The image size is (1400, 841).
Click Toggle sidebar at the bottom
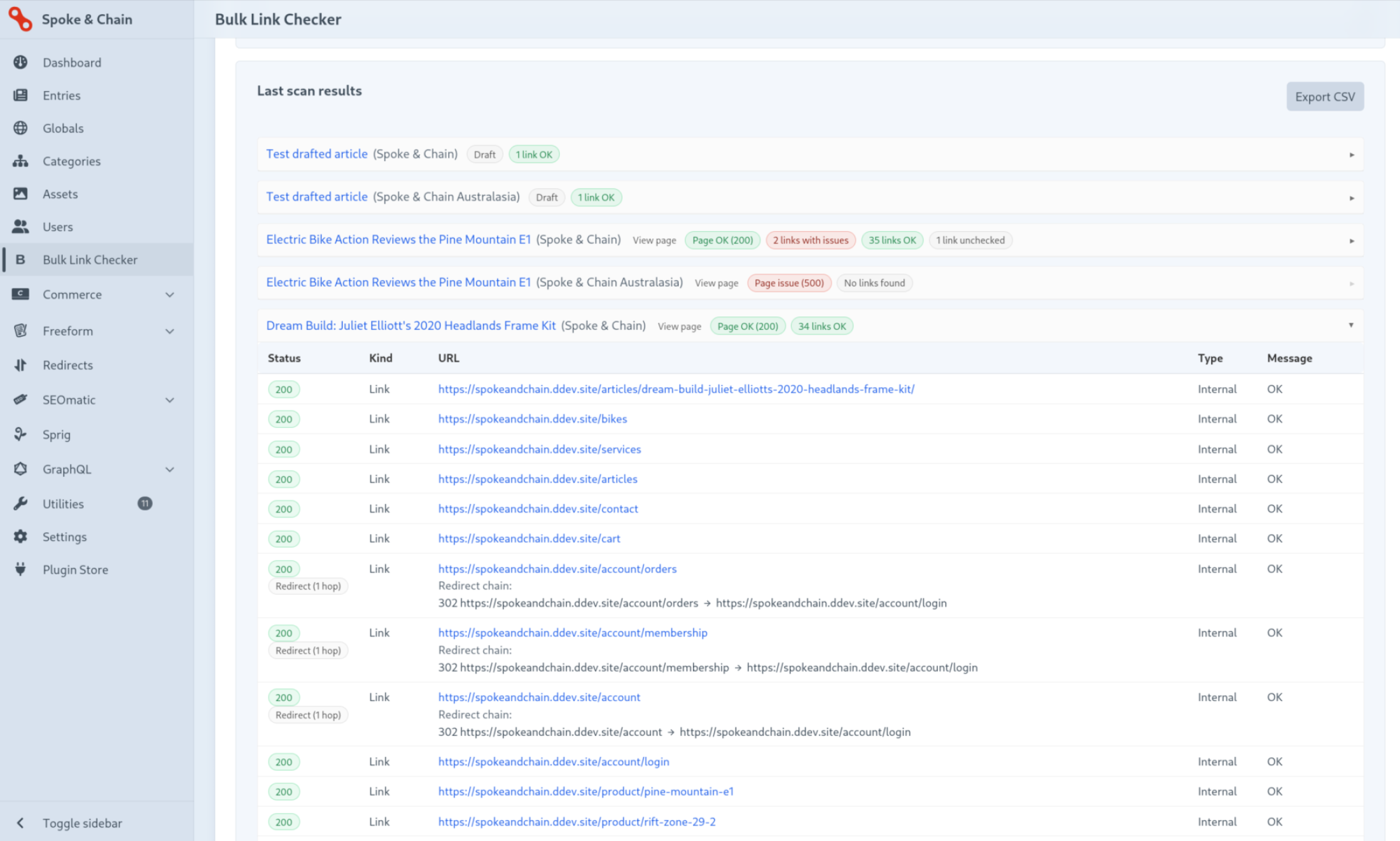(82, 823)
